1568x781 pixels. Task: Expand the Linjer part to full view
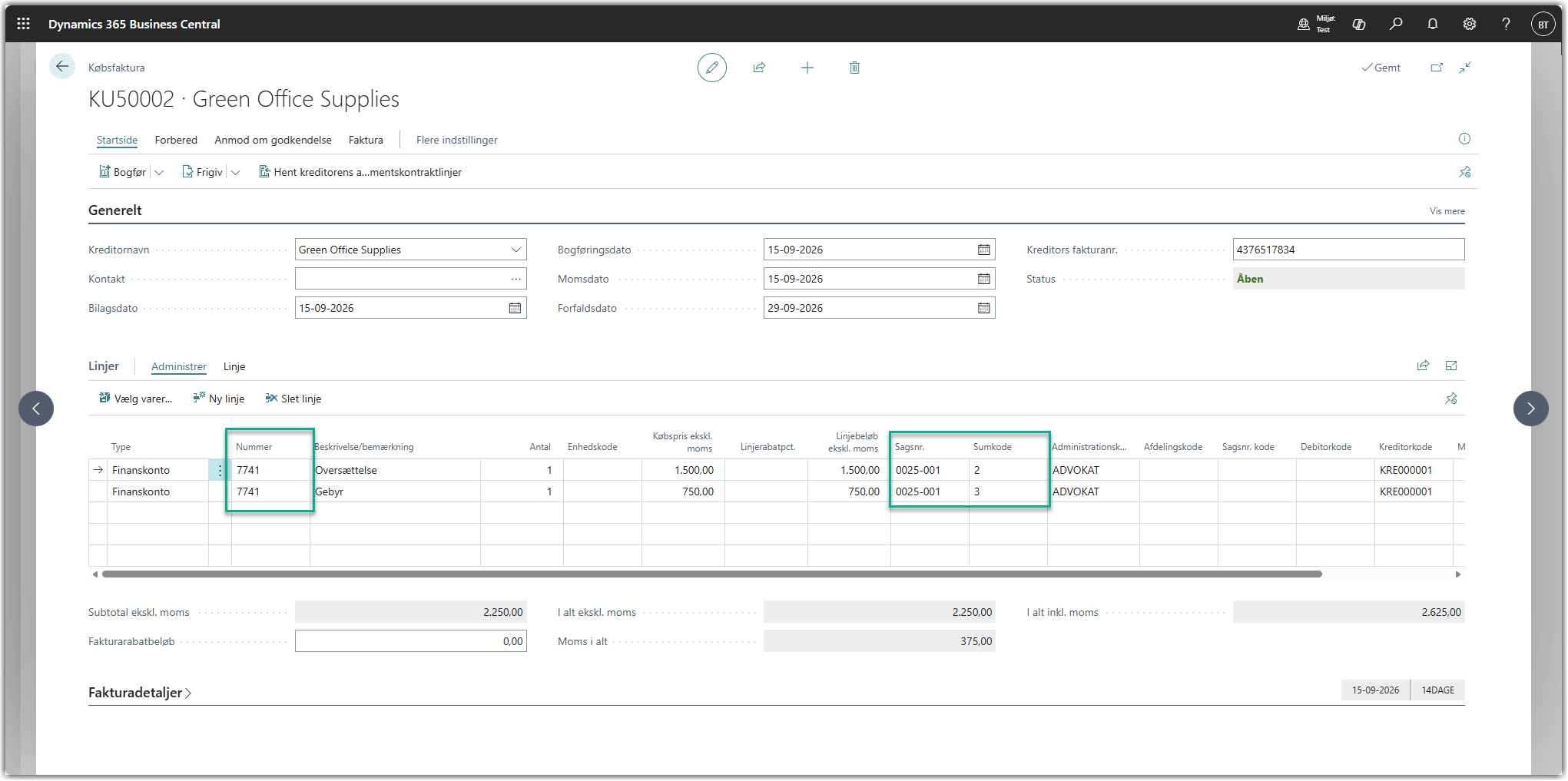[1451, 366]
